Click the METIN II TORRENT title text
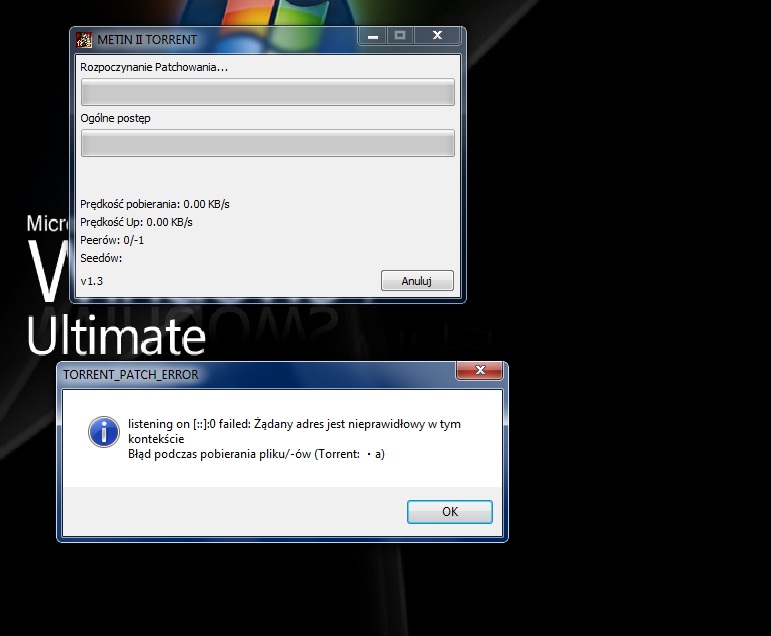 [x=147, y=40]
